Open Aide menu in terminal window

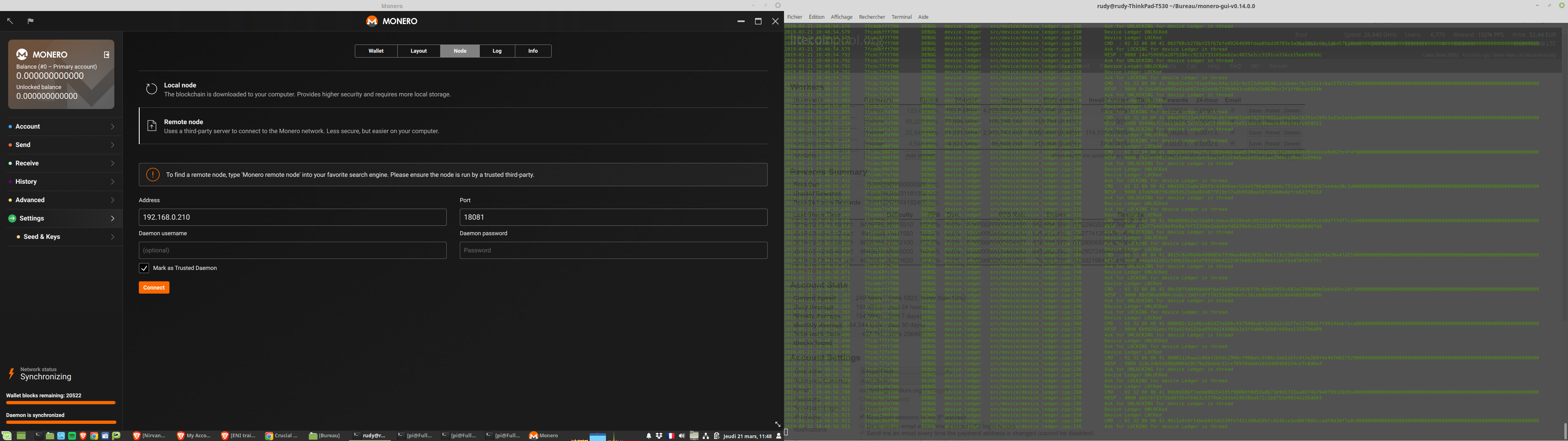click(x=923, y=17)
